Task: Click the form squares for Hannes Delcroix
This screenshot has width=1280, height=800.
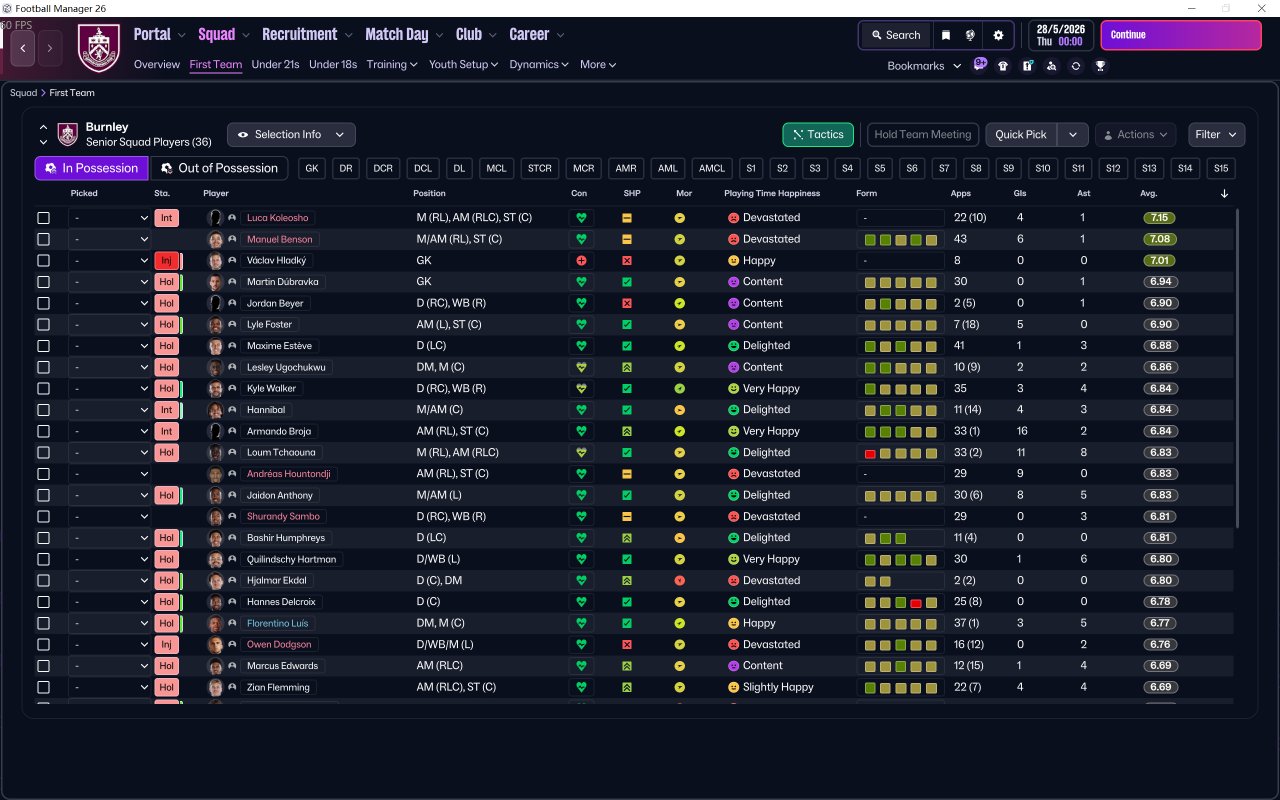Action: pyautogui.click(x=901, y=602)
